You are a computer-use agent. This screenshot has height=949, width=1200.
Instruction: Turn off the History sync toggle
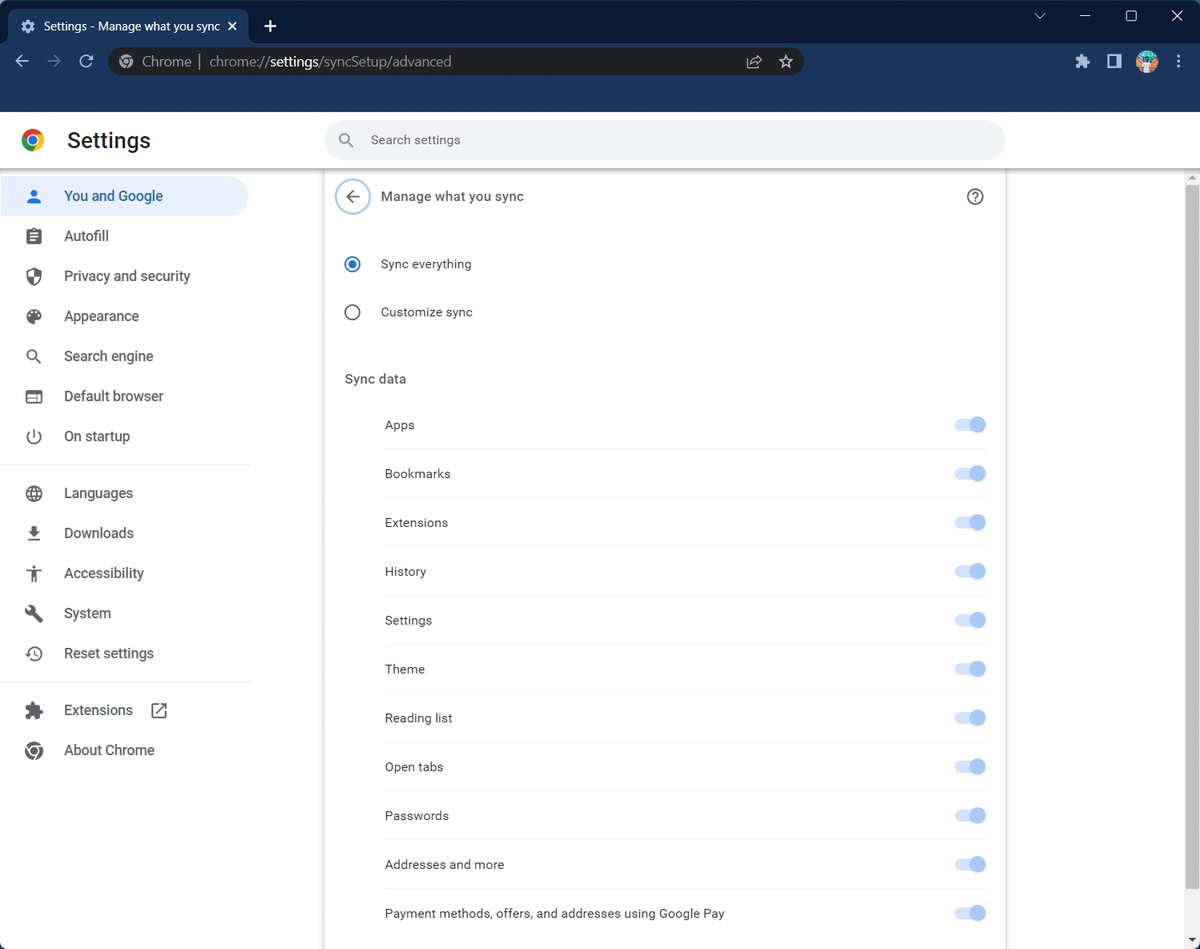coord(970,572)
